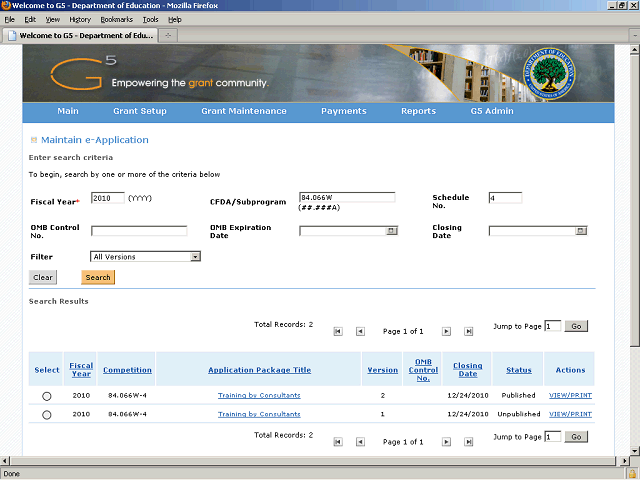This screenshot has height=480, width=640.
Task: Go to first page in upper pagination
Action: pos(338,331)
